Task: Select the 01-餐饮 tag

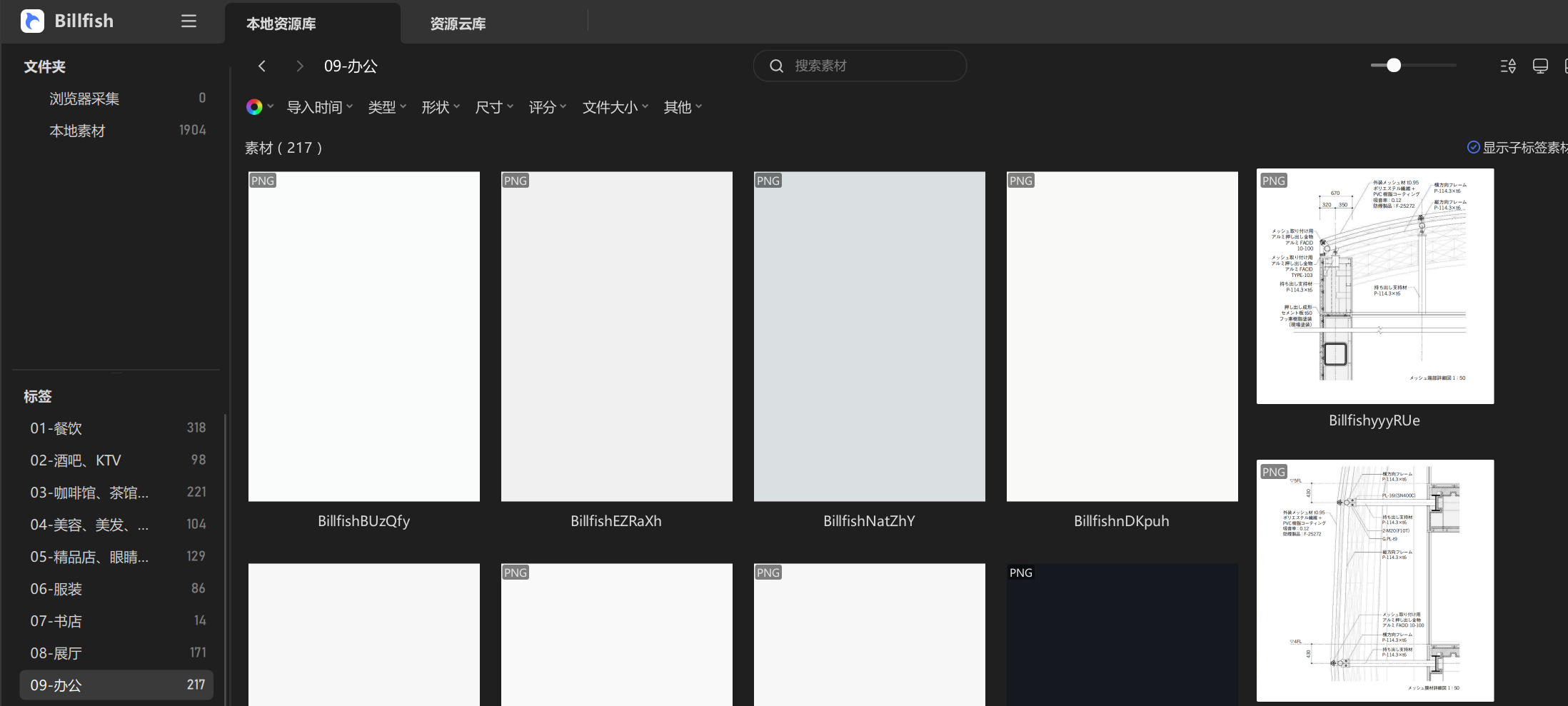Action: click(117, 428)
